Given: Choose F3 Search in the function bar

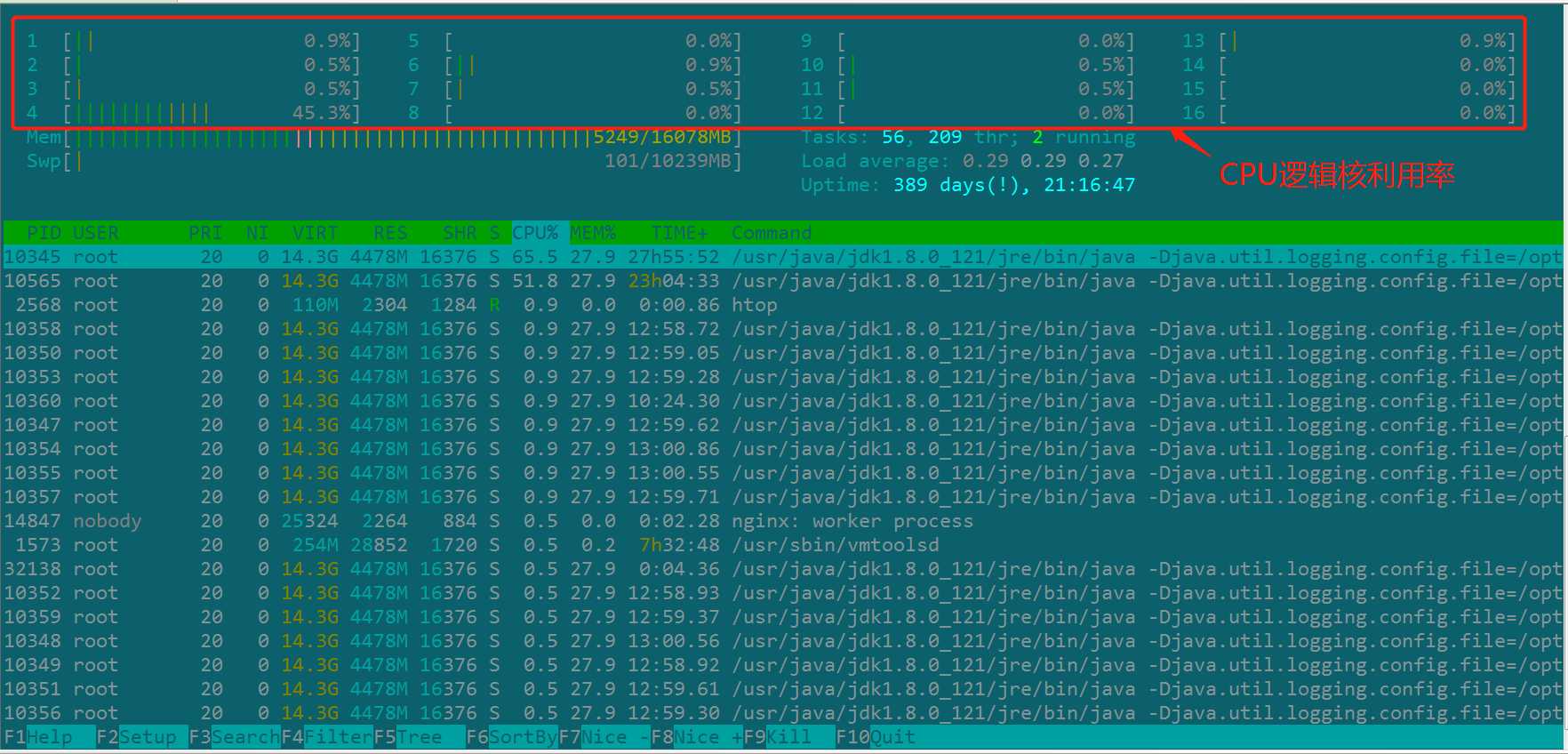Looking at the screenshot, I should pyautogui.click(x=234, y=737).
